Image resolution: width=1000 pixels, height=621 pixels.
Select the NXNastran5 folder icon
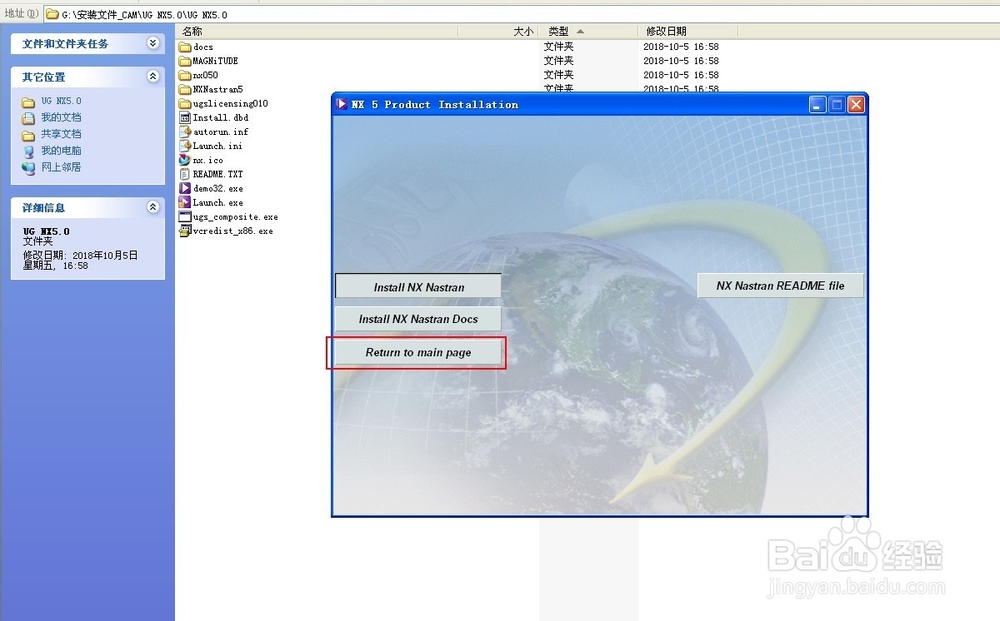point(185,89)
